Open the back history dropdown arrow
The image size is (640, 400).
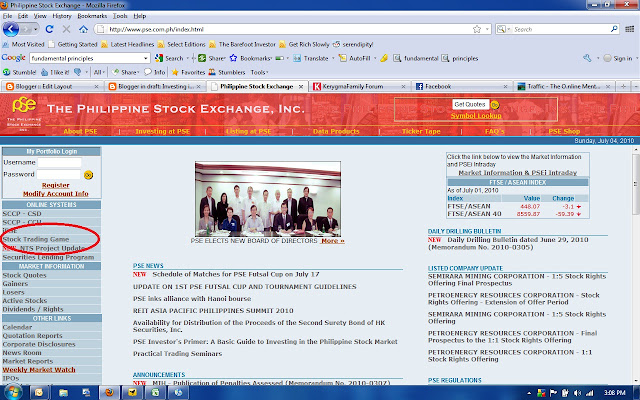tap(36, 29)
